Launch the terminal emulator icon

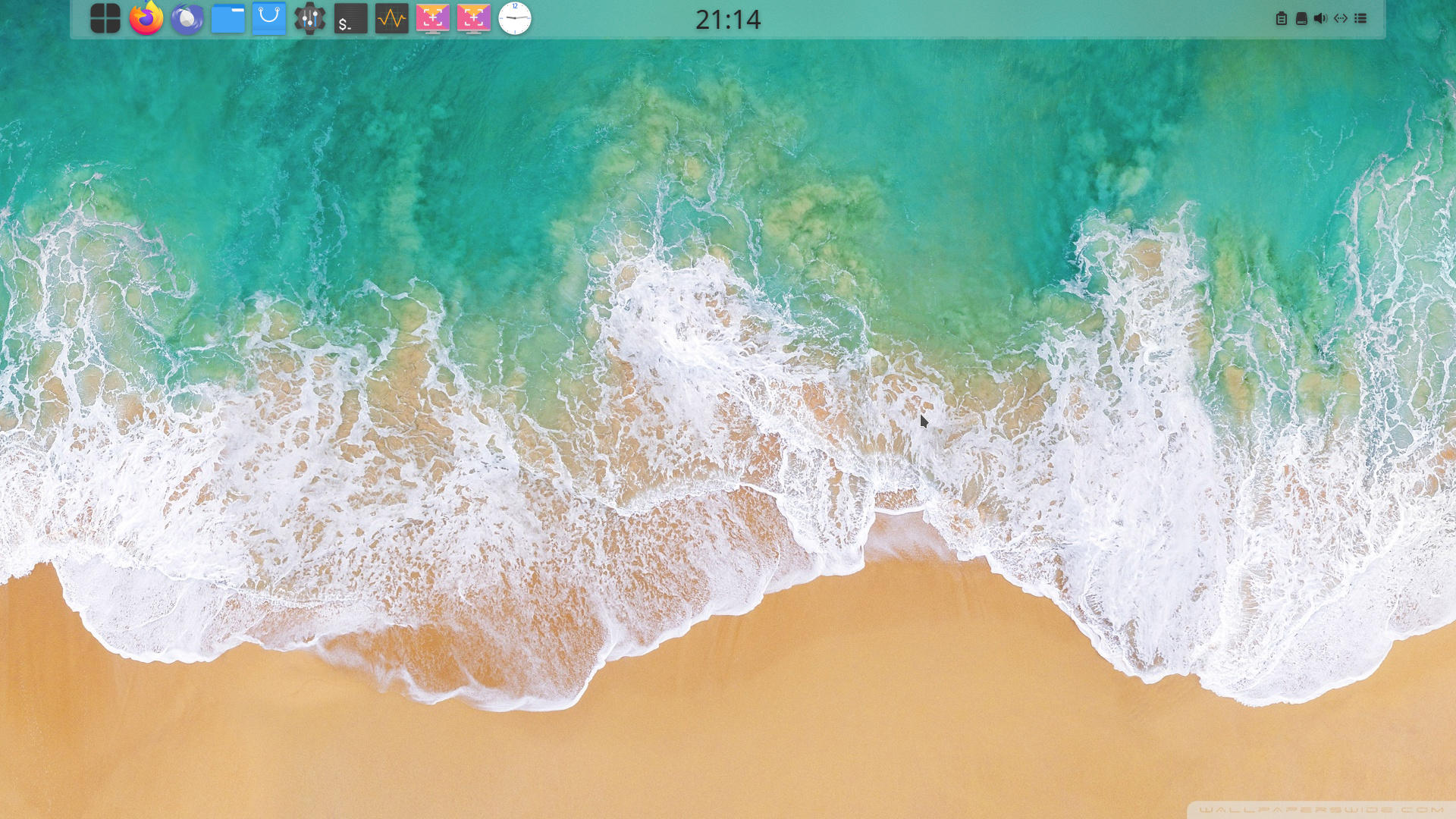350,18
